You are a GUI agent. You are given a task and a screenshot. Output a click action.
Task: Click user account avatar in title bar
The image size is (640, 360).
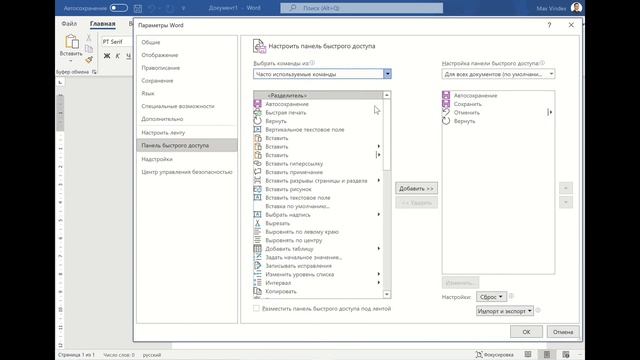point(576,8)
